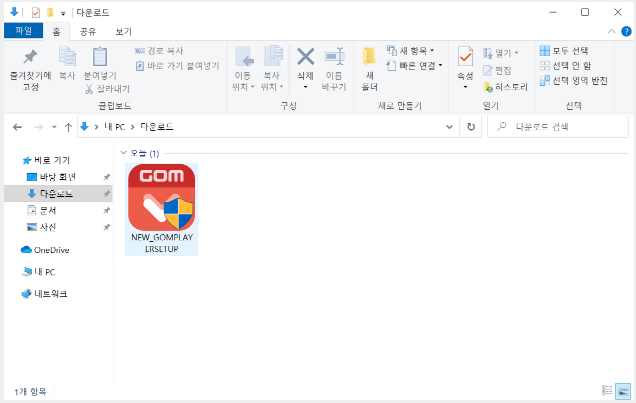
Task: Switch to the View (보기) tab
Action: (x=123, y=32)
